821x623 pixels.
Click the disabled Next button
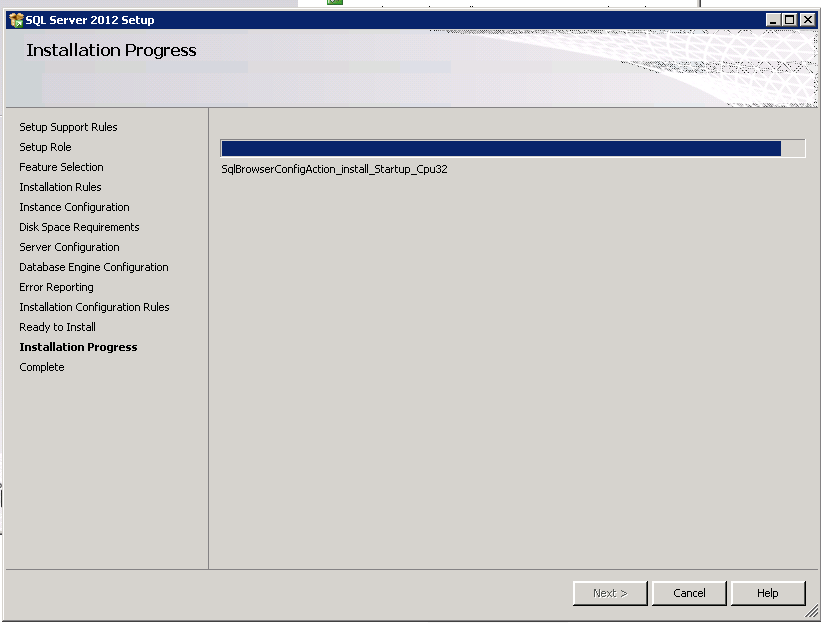point(610,593)
